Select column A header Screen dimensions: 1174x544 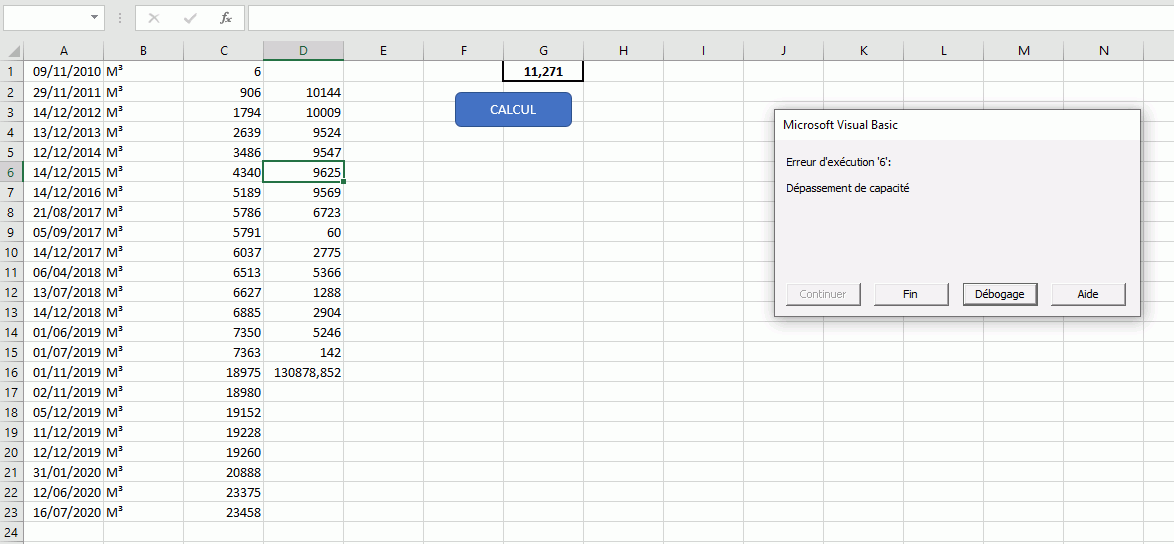pyautogui.click(x=64, y=51)
